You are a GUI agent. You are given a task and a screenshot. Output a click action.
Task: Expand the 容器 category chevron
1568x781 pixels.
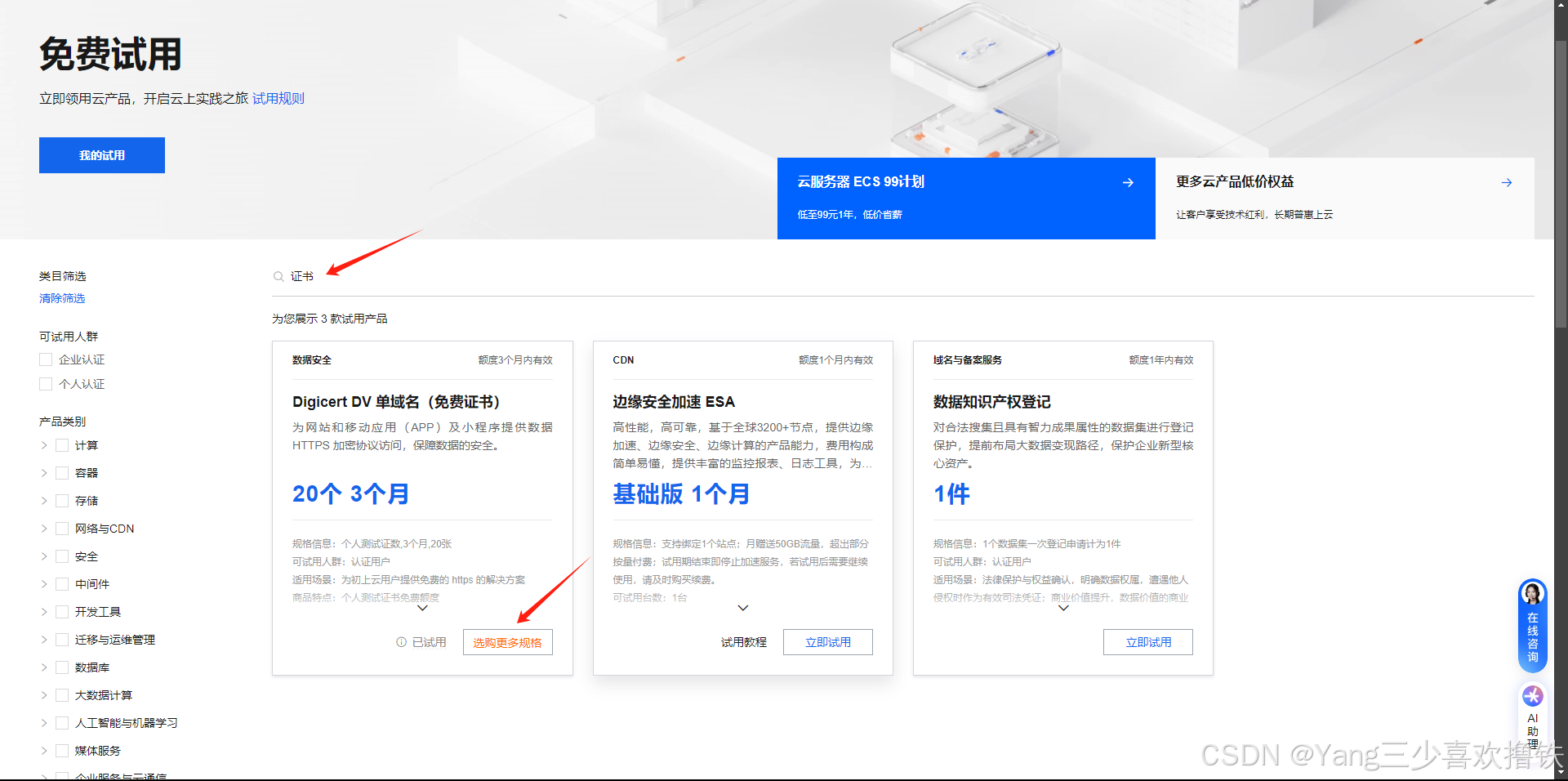pos(43,473)
